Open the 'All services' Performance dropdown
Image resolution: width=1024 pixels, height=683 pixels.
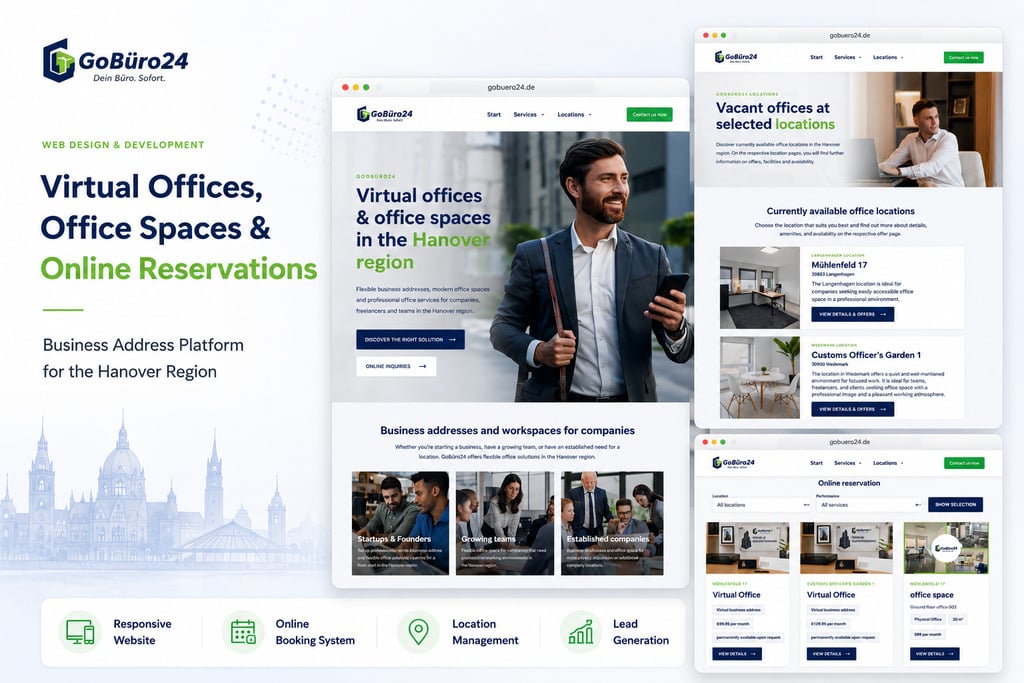tap(869, 505)
